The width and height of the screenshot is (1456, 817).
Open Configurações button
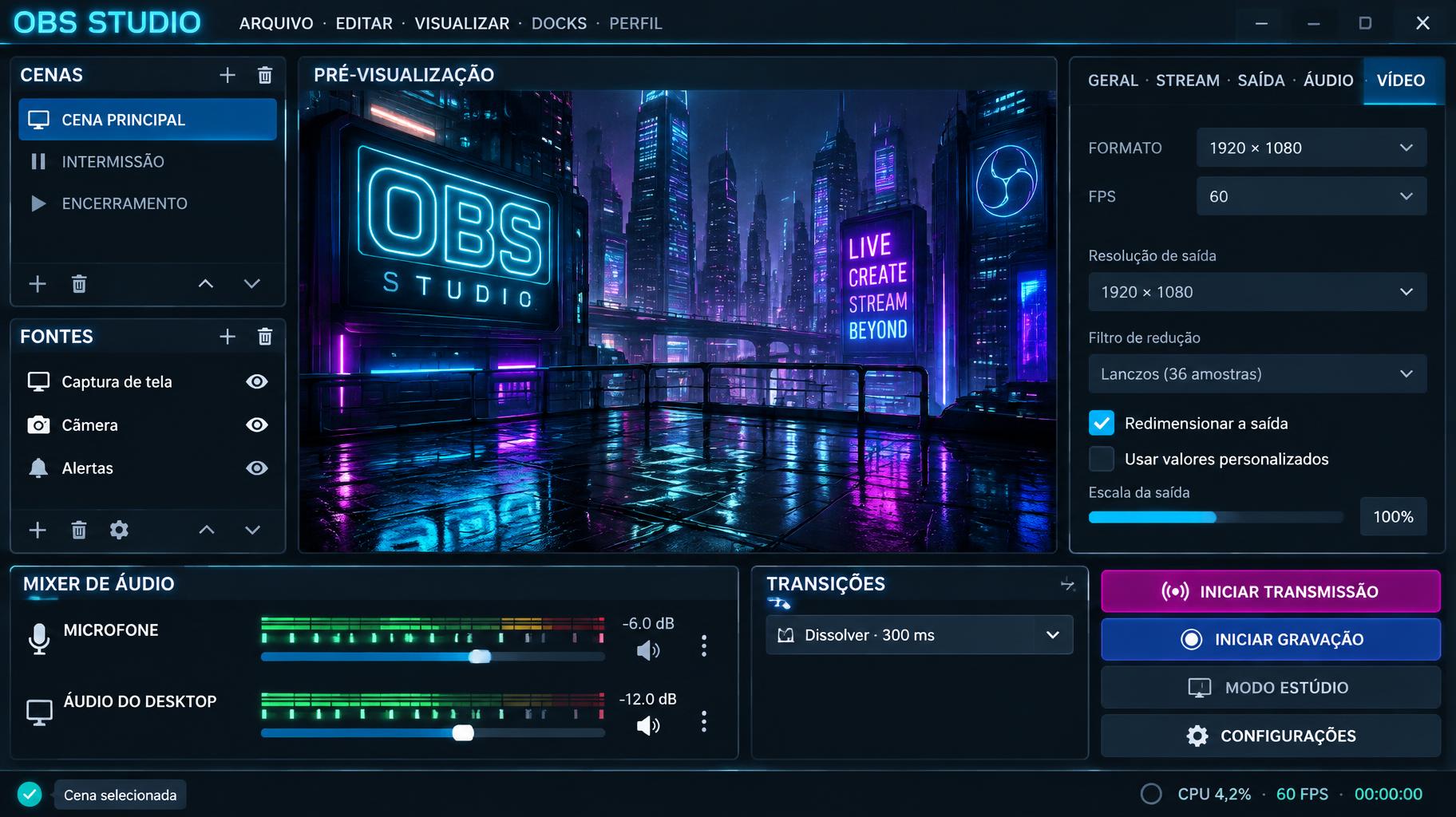pos(1271,736)
